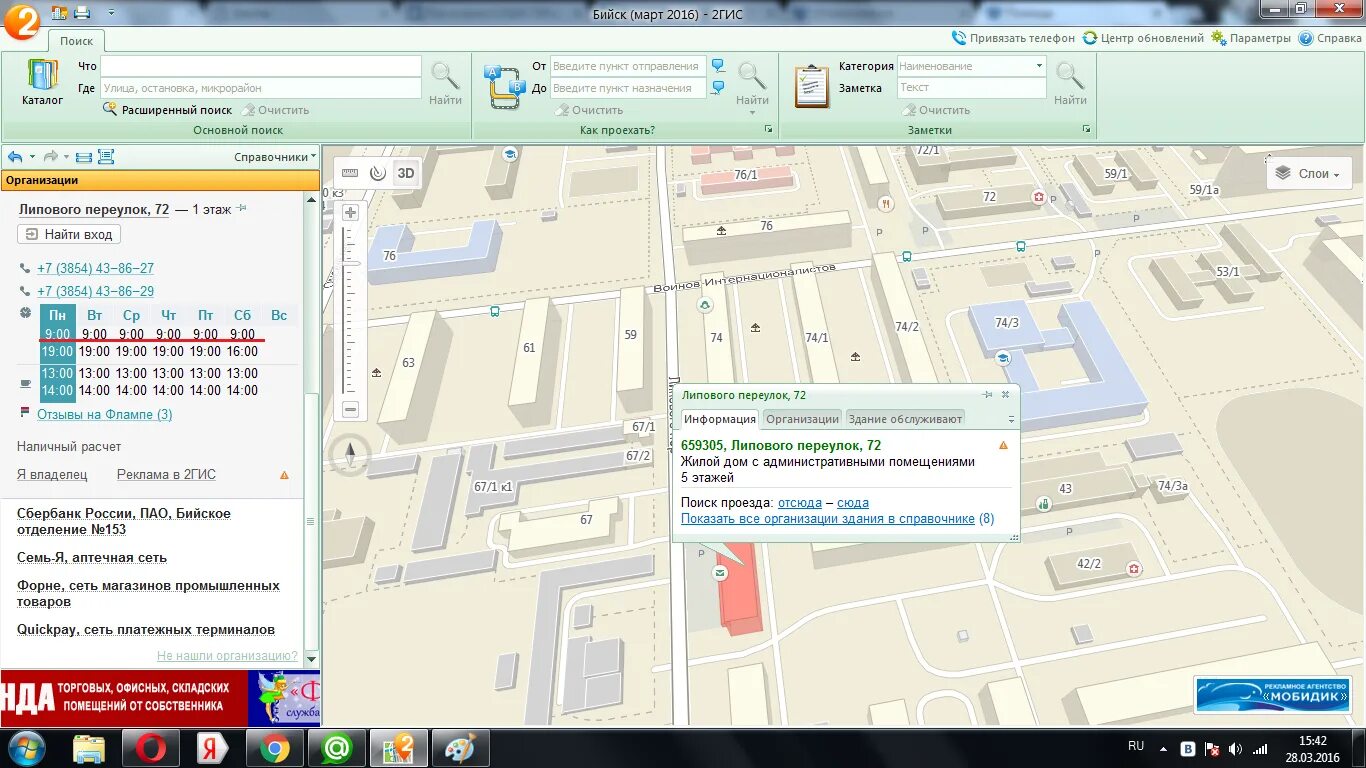Switch to Здание обслуживают tab

click(x=905, y=419)
